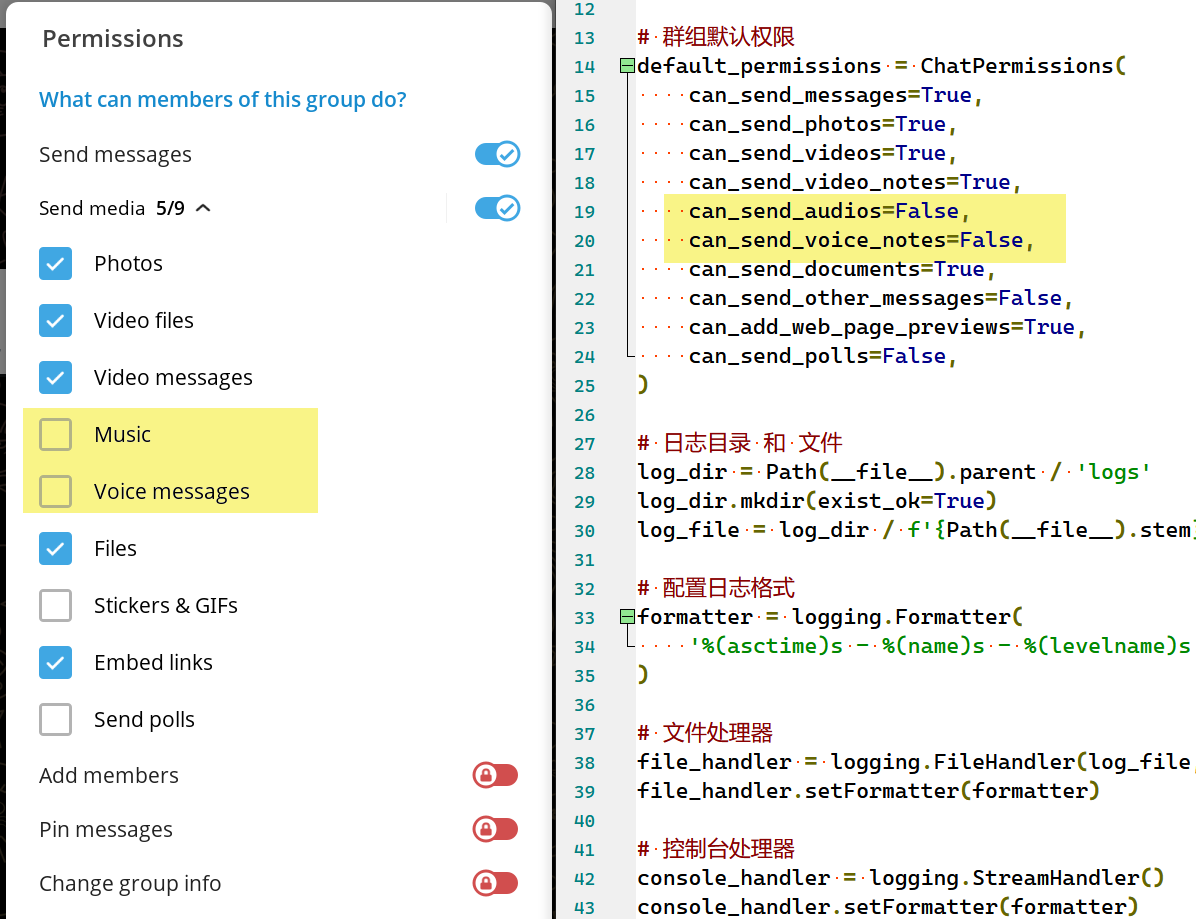The width and height of the screenshot is (1196, 919).
Task: Toggle the Send messages switch
Action: [497, 154]
